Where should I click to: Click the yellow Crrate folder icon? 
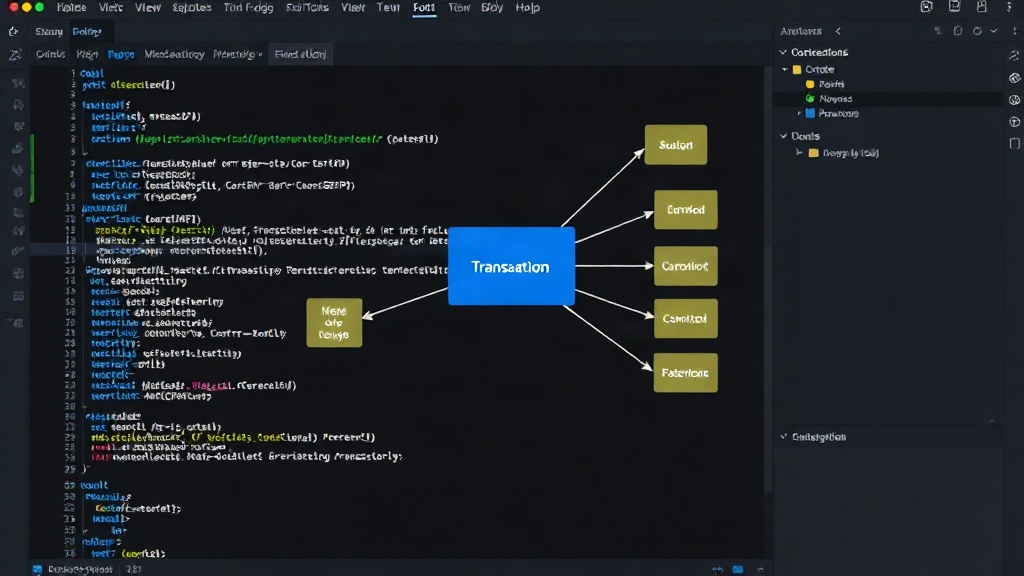pos(797,69)
